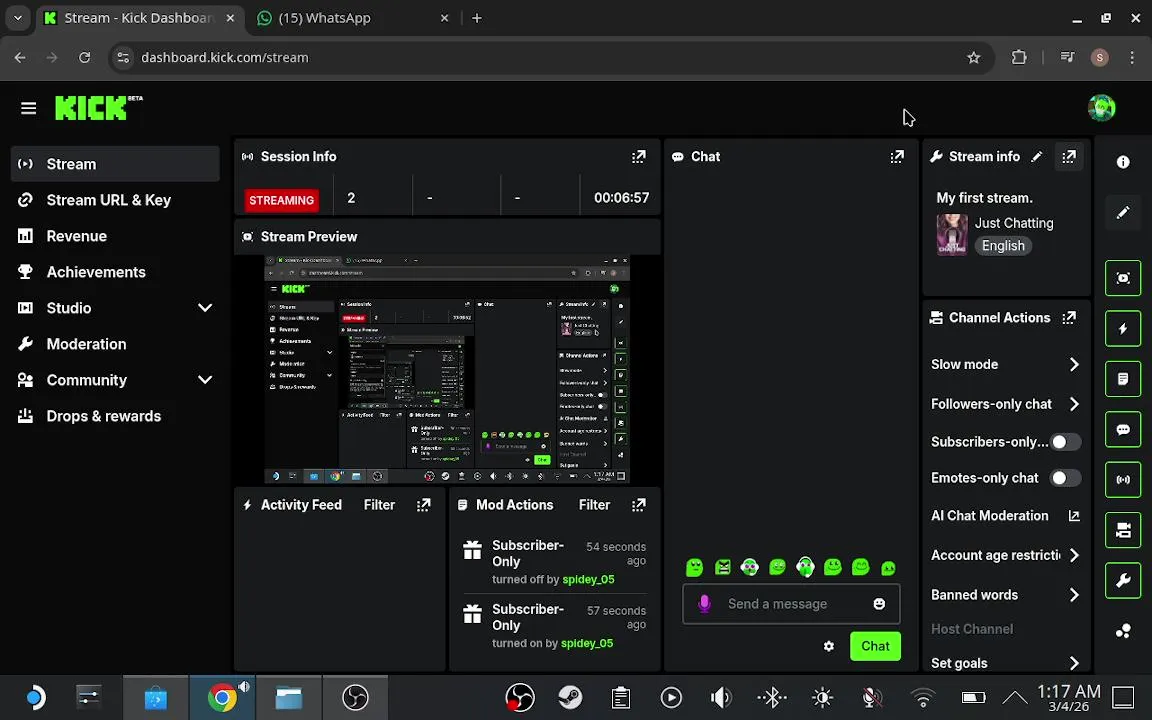Click the edit layout pencil in right sidebar
1152x720 pixels.
[1123, 212]
